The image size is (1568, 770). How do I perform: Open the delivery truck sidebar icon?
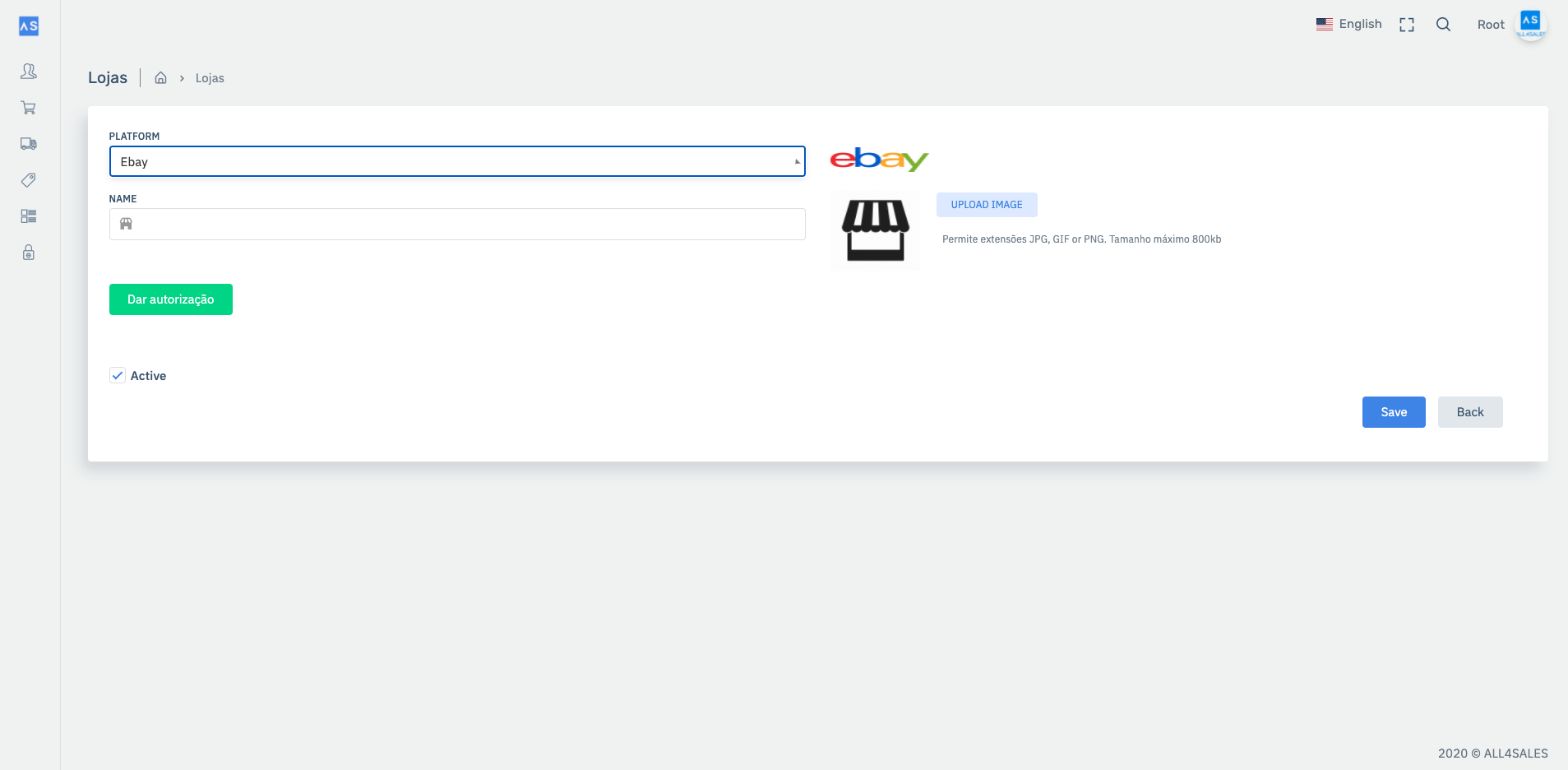click(29, 144)
